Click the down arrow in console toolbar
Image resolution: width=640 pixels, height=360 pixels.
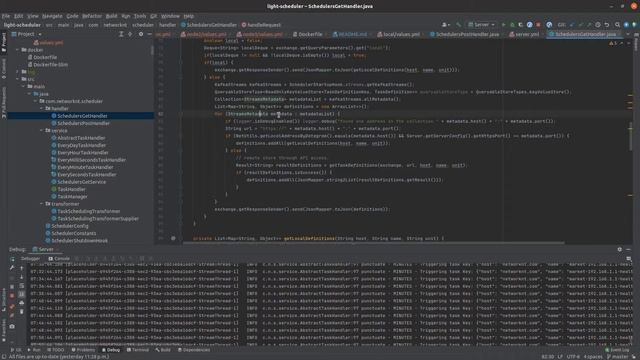[22, 277]
